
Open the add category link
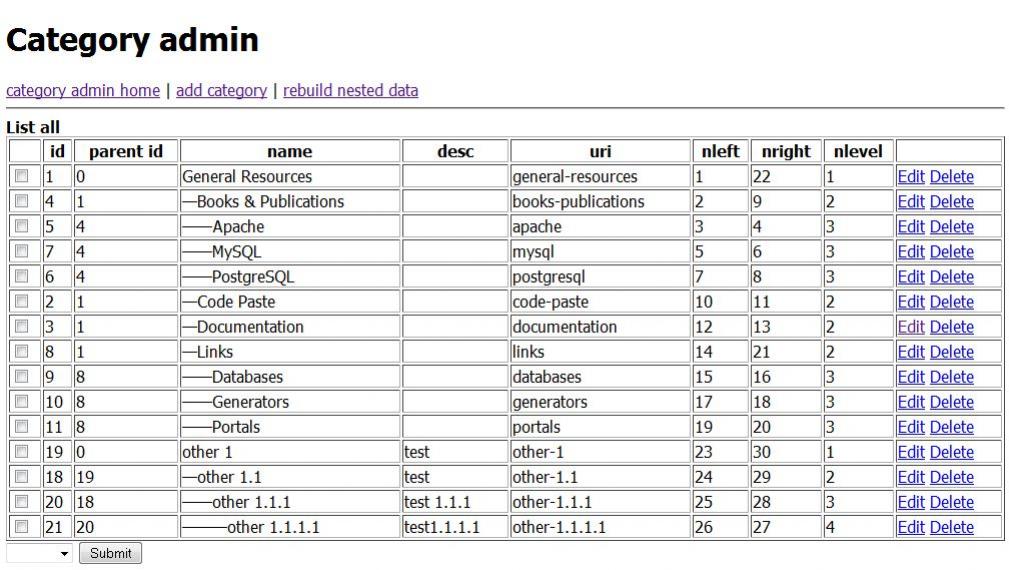pos(221,90)
